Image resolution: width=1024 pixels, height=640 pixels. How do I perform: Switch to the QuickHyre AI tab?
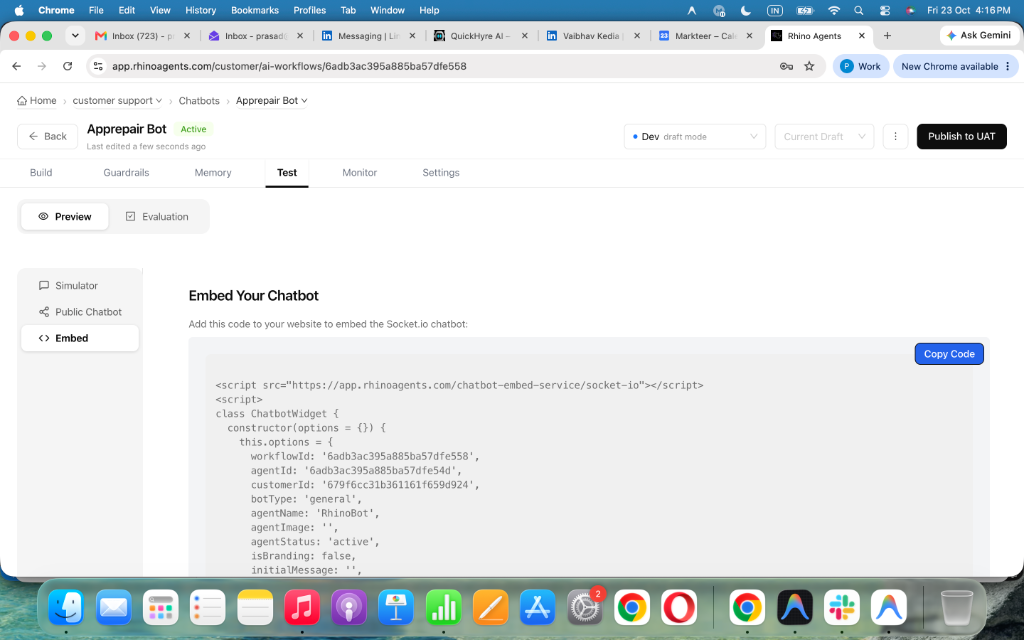pos(475,36)
